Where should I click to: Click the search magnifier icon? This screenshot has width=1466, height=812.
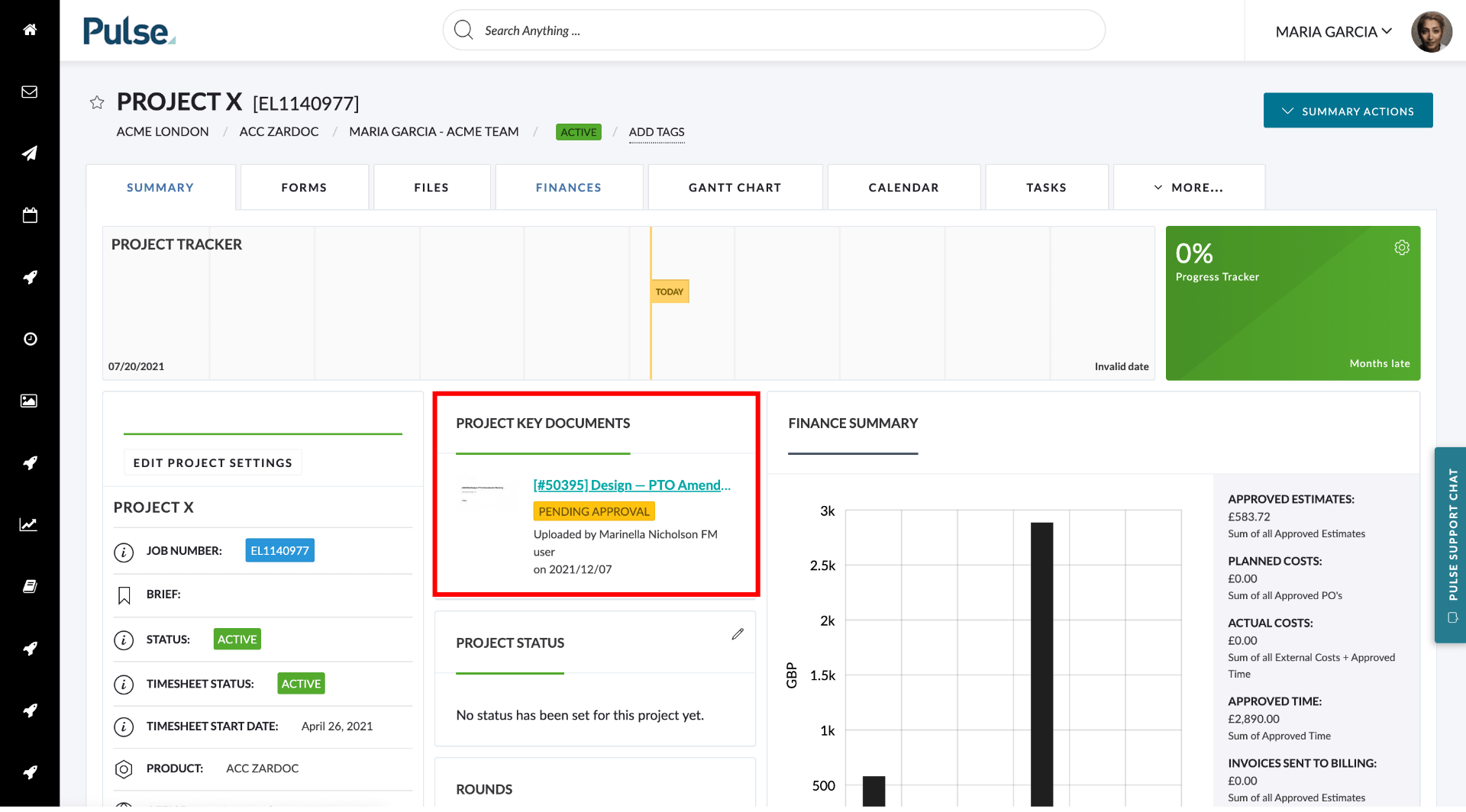click(463, 31)
